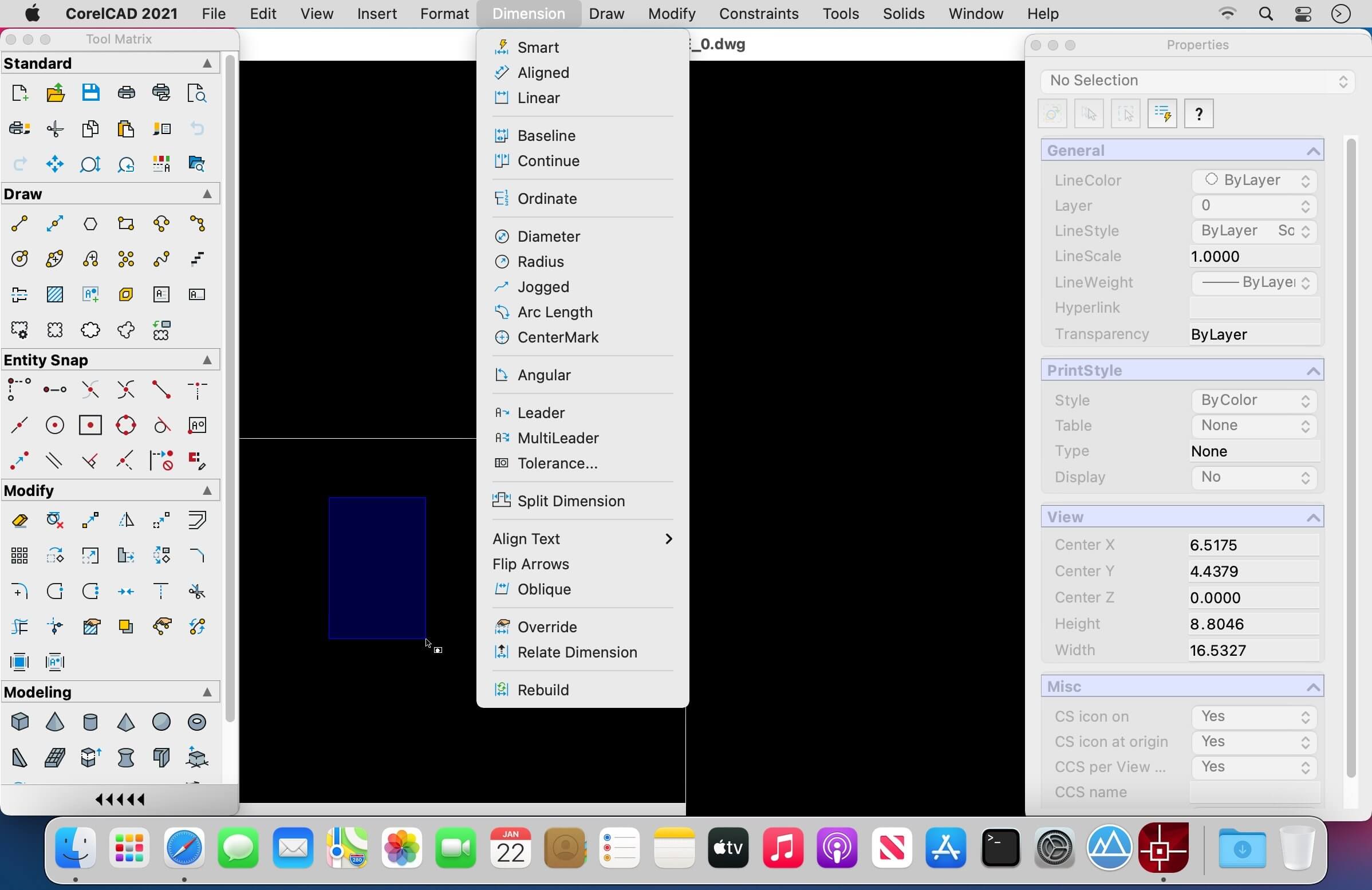1372x890 pixels.
Task: Click the Sphere tool in Modeling panel
Action: tap(160, 722)
